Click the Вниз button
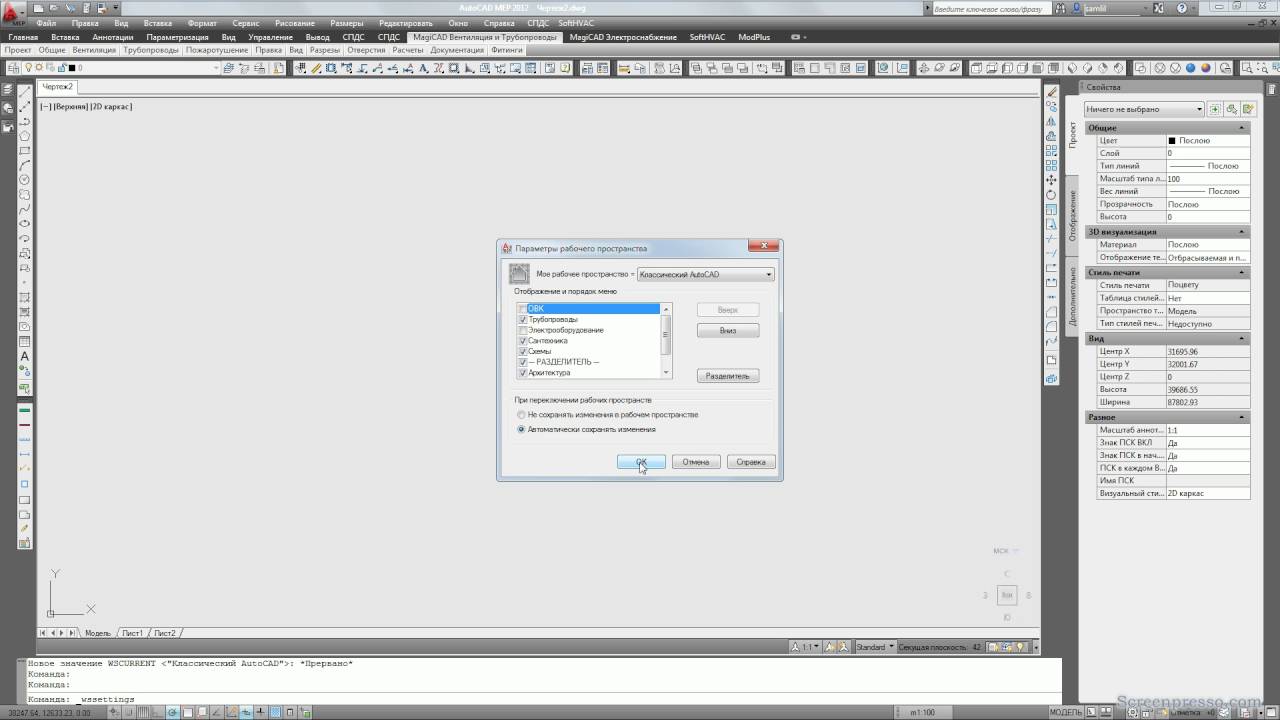The width and height of the screenshot is (1280, 720). 727,330
